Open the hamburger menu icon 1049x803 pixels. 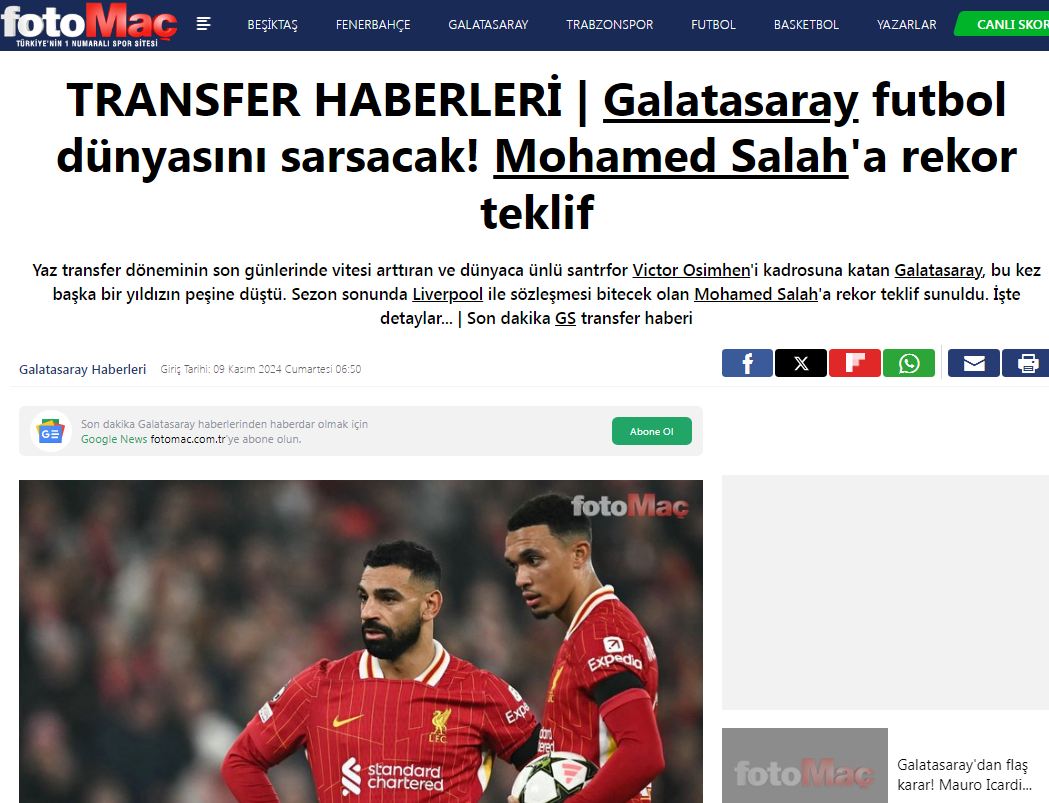click(x=203, y=24)
